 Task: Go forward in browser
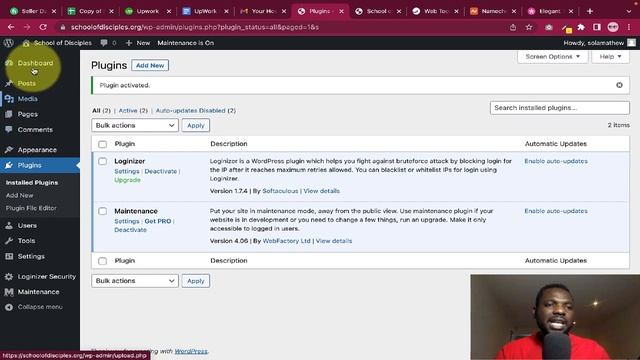27,27
